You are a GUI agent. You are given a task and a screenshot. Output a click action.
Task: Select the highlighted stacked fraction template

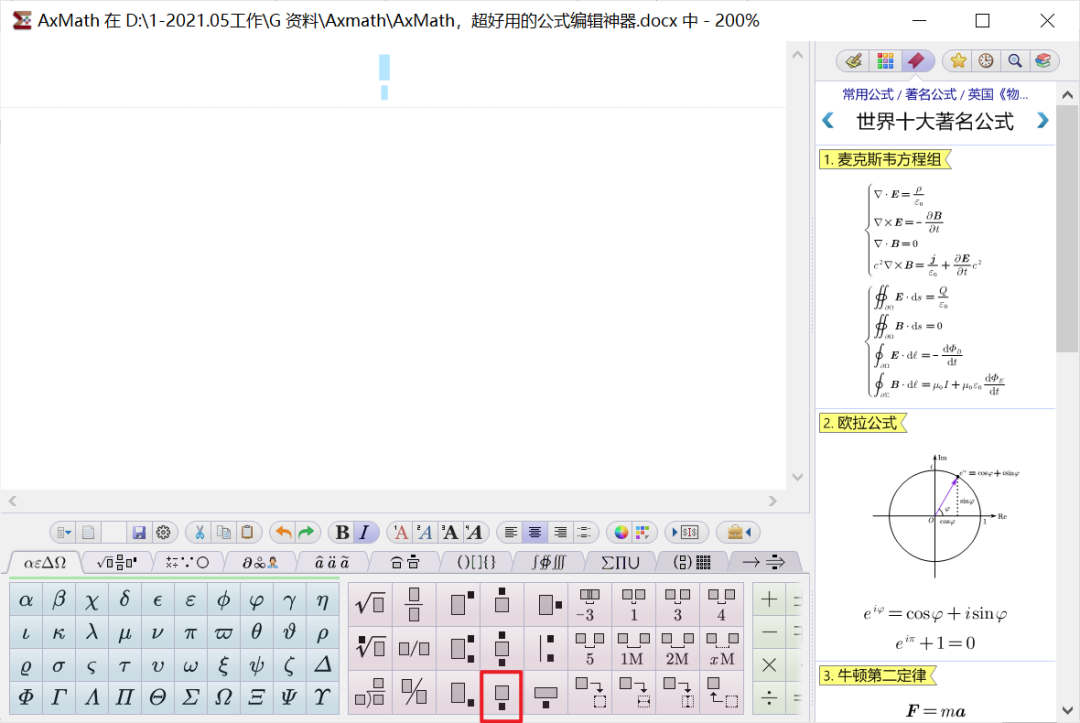click(x=501, y=695)
